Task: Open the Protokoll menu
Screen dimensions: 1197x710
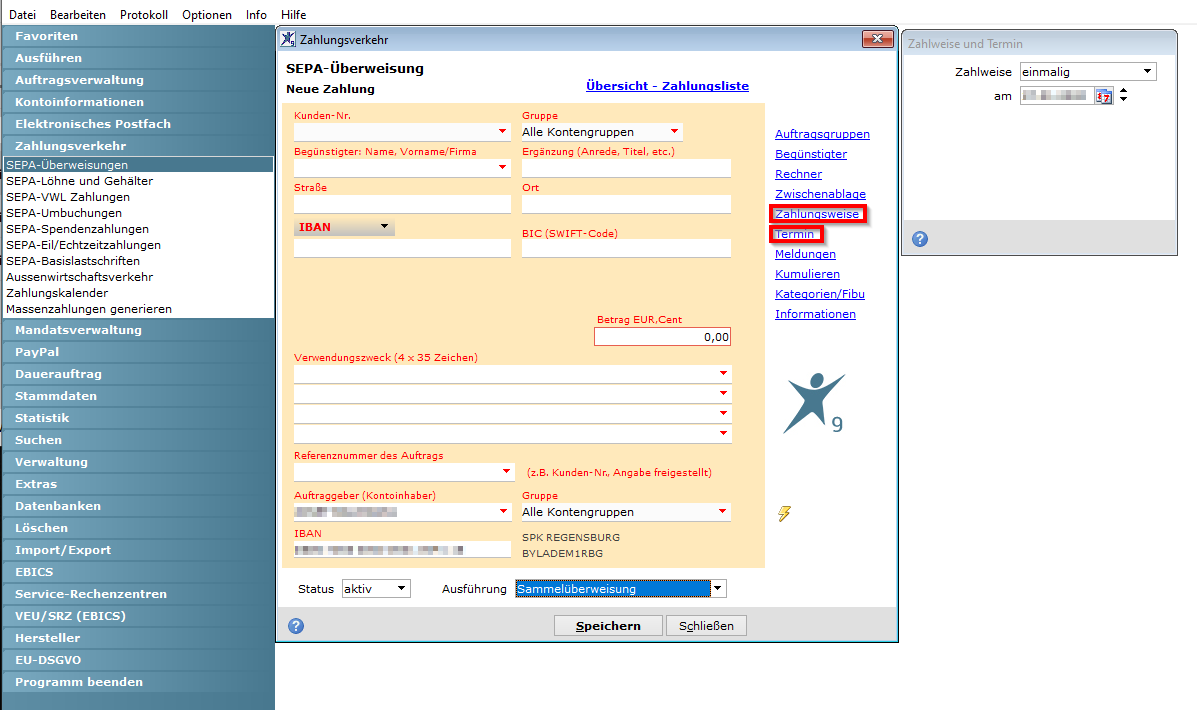Action: pos(144,15)
